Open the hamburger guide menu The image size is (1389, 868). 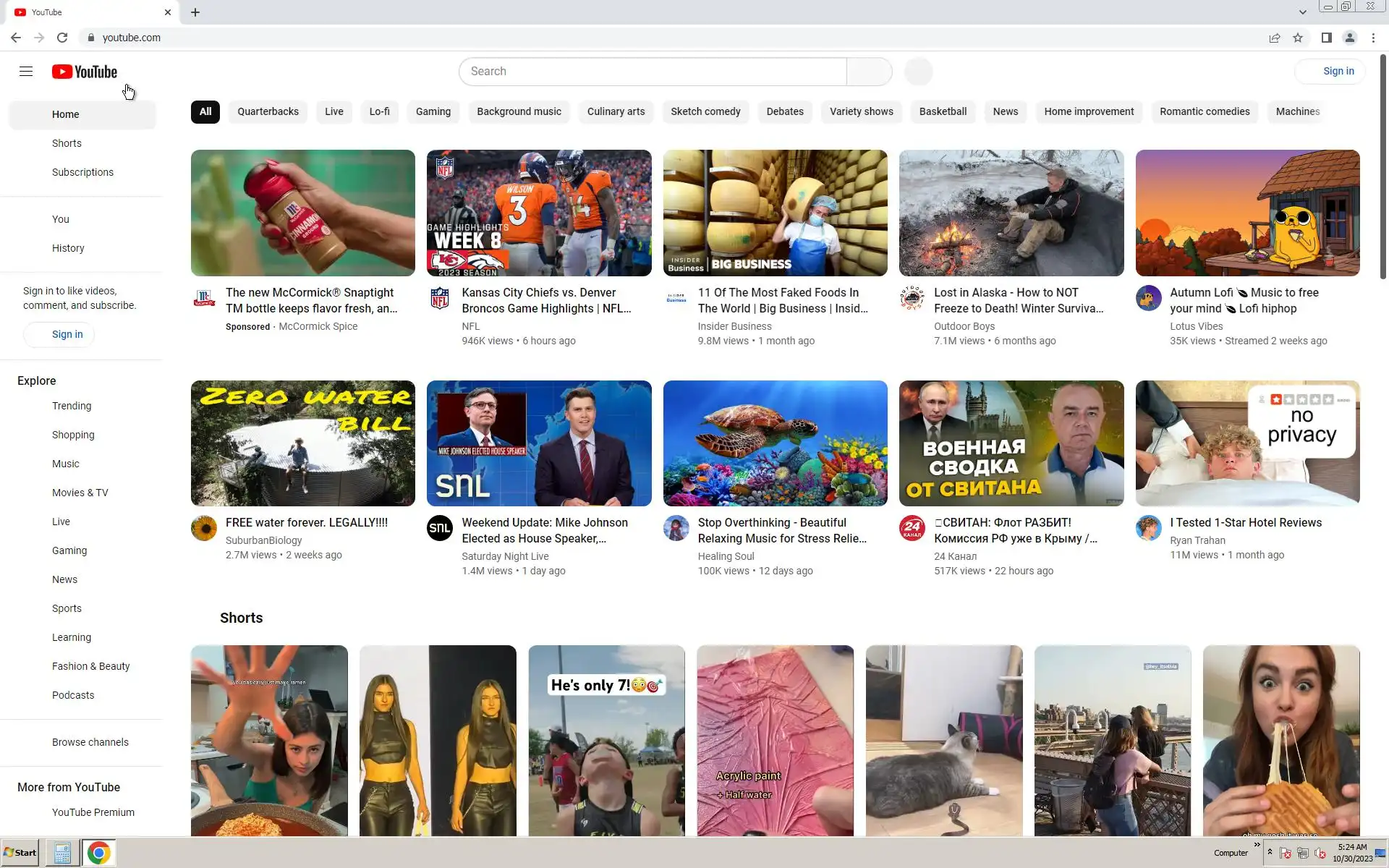click(x=26, y=71)
